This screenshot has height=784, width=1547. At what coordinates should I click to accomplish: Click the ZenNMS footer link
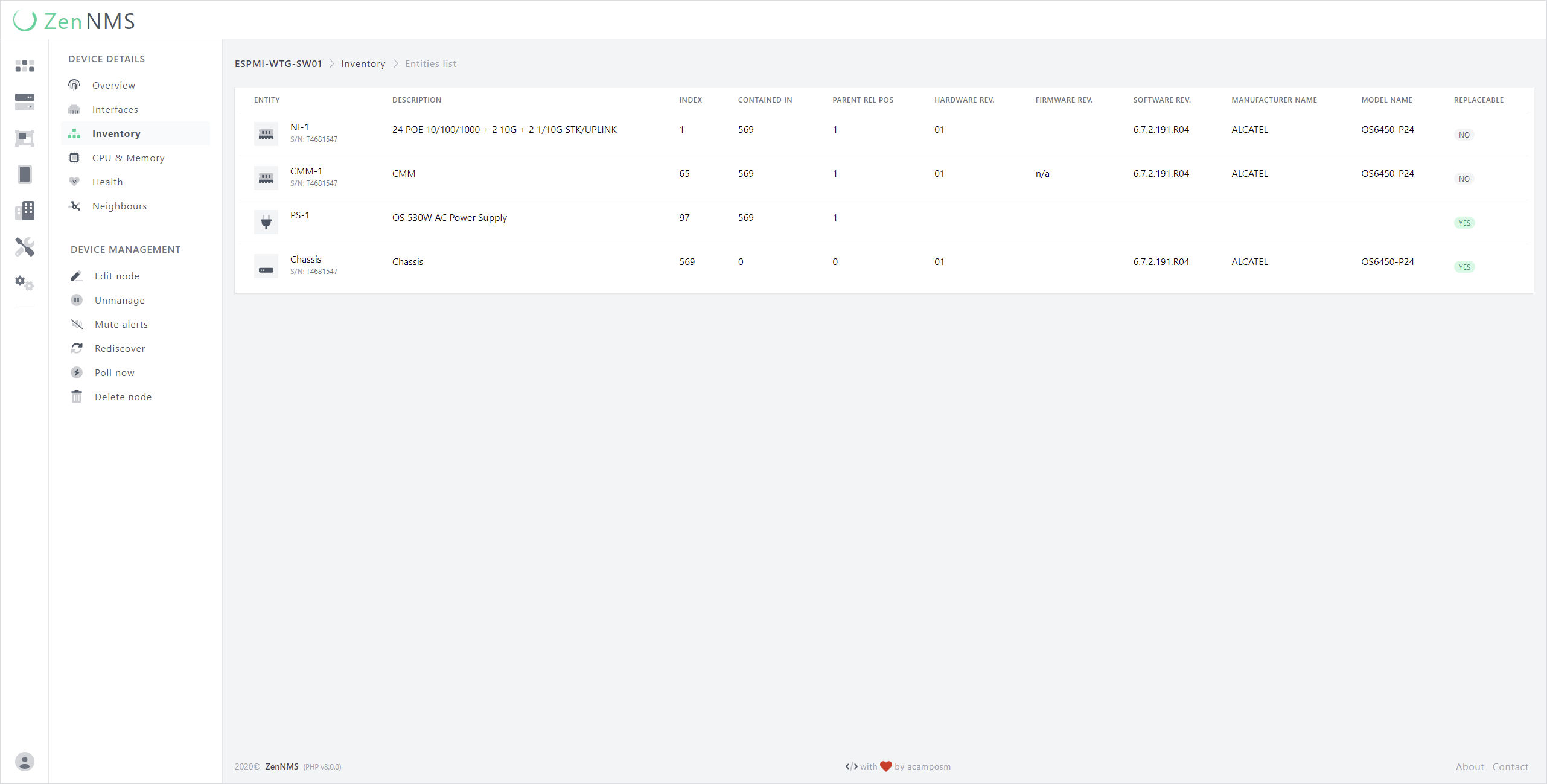point(282,766)
